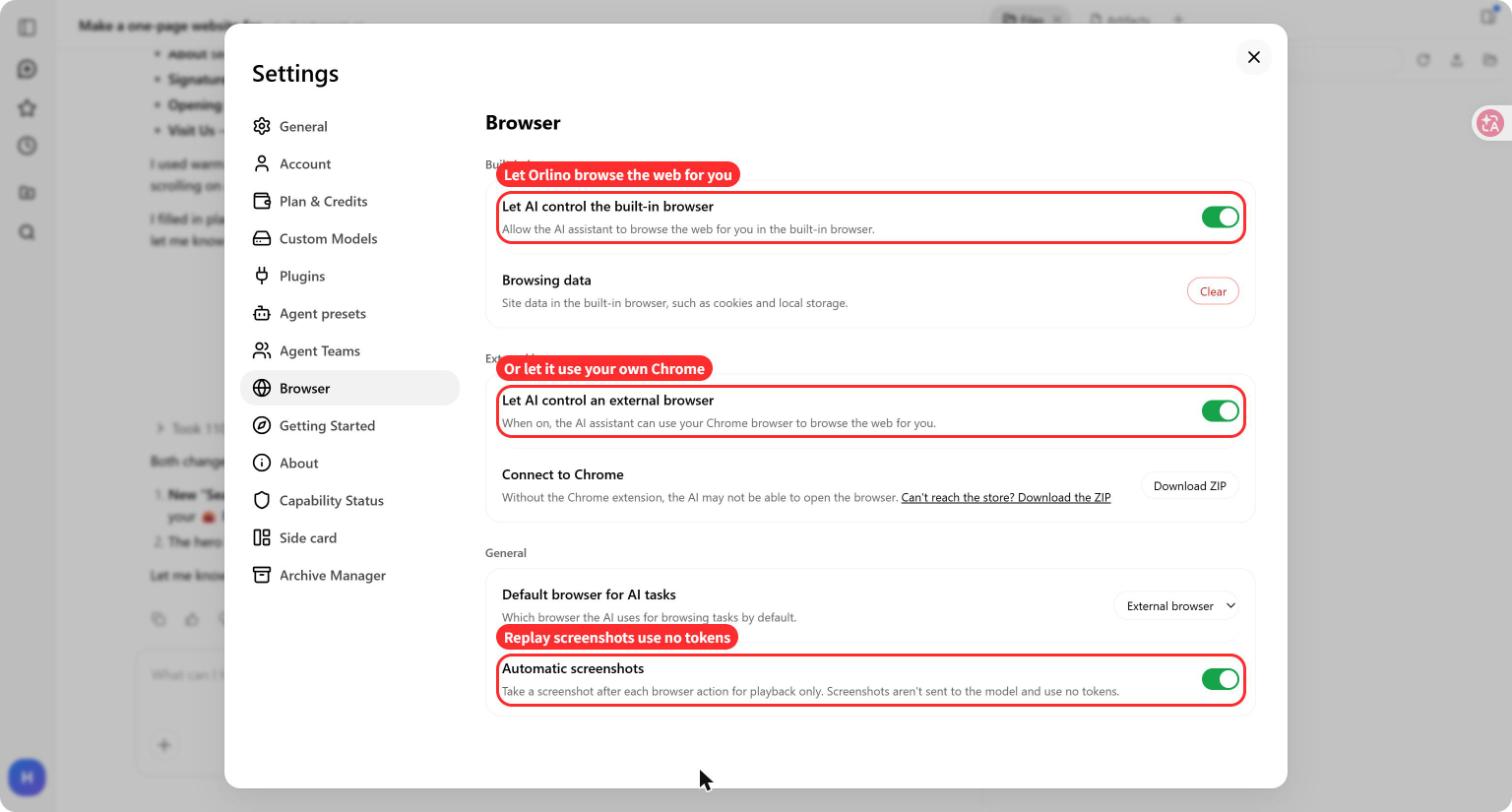Click the "Connect to Chrome" row title
Image resolution: width=1512 pixels, height=812 pixels.
pyautogui.click(x=562, y=474)
